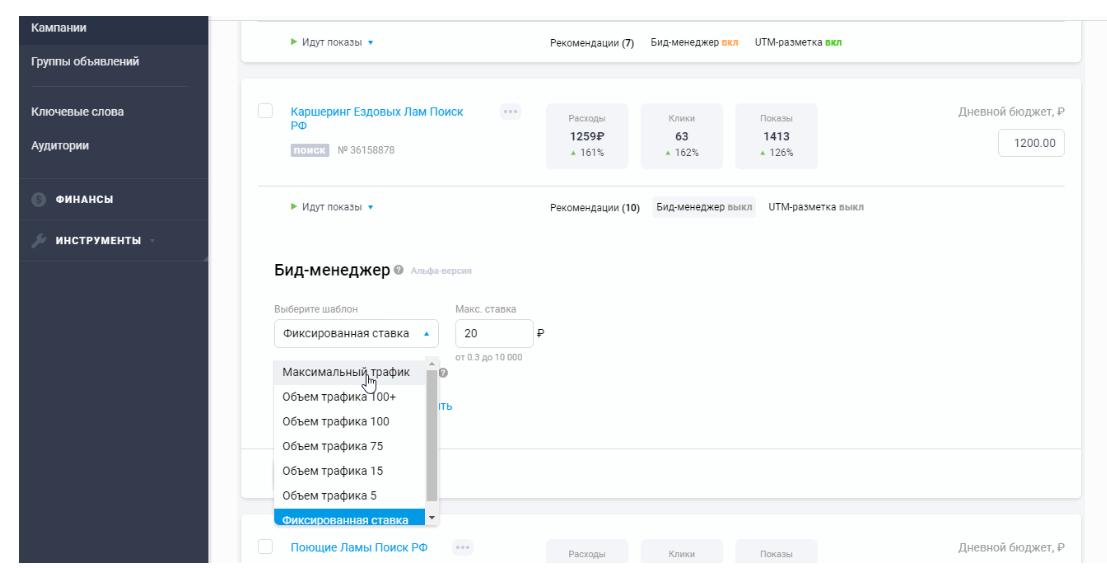This screenshot has height=568, width=1107.
Task: Click help icon beside Бид-менеджер heading
Action: coord(398,271)
